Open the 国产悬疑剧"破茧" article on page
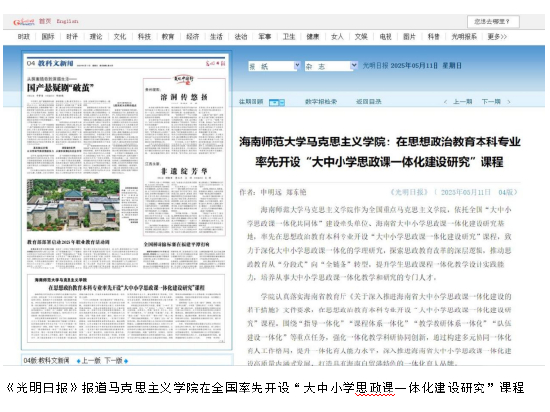 [x=60, y=88]
